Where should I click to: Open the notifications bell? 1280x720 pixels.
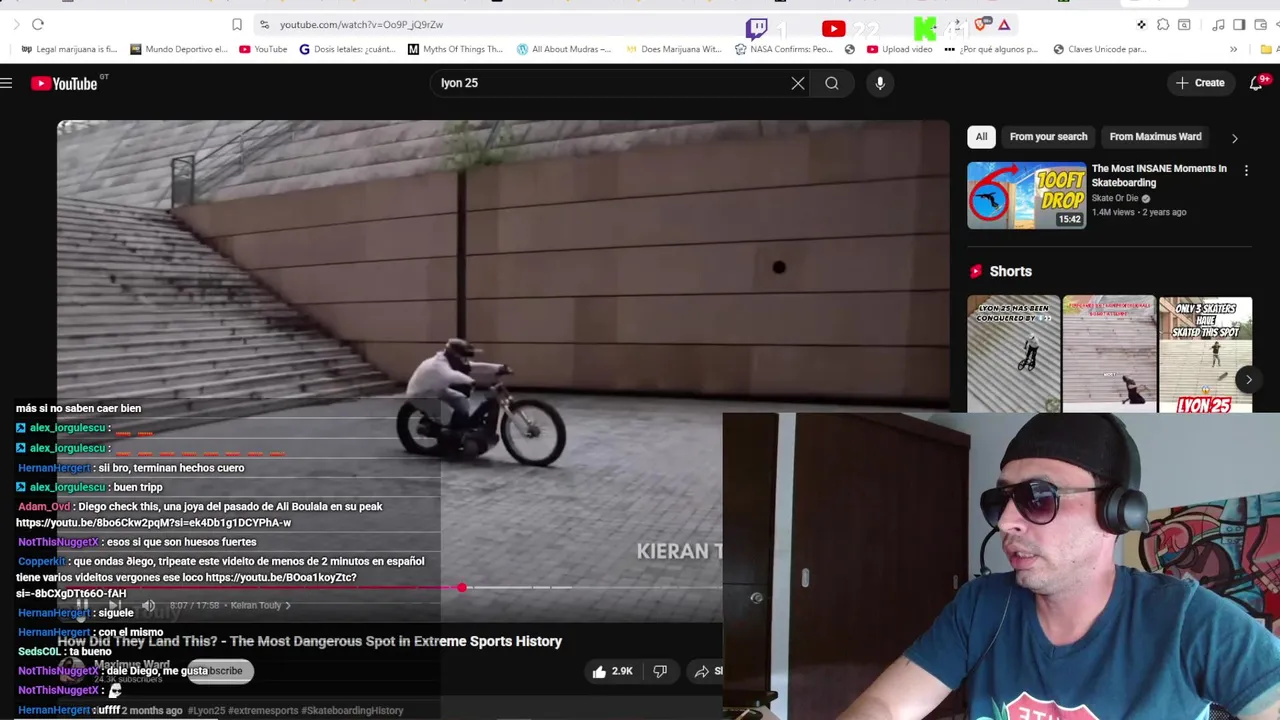coord(1257,83)
